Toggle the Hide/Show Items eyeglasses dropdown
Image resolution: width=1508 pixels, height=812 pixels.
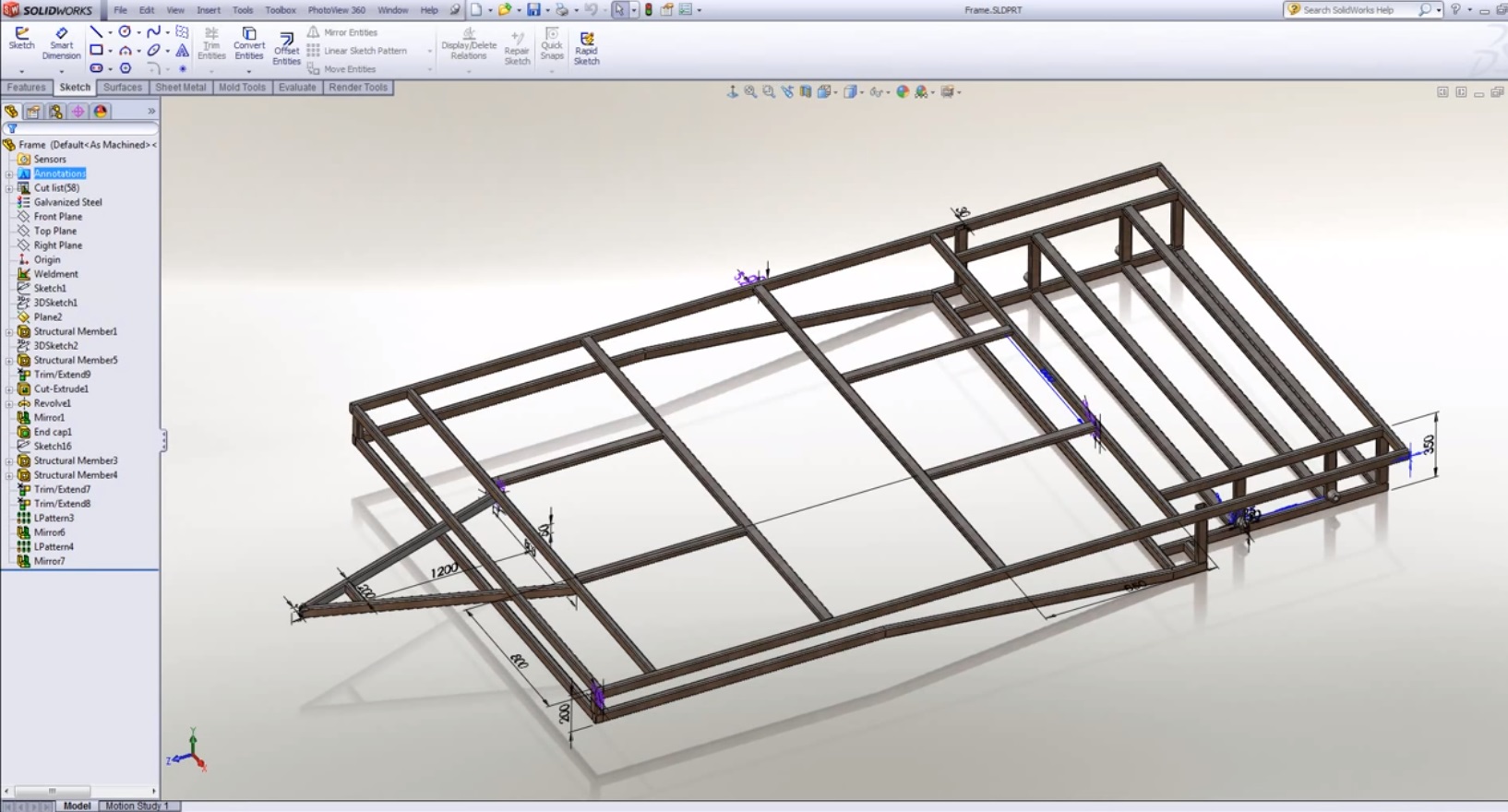point(877,92)
